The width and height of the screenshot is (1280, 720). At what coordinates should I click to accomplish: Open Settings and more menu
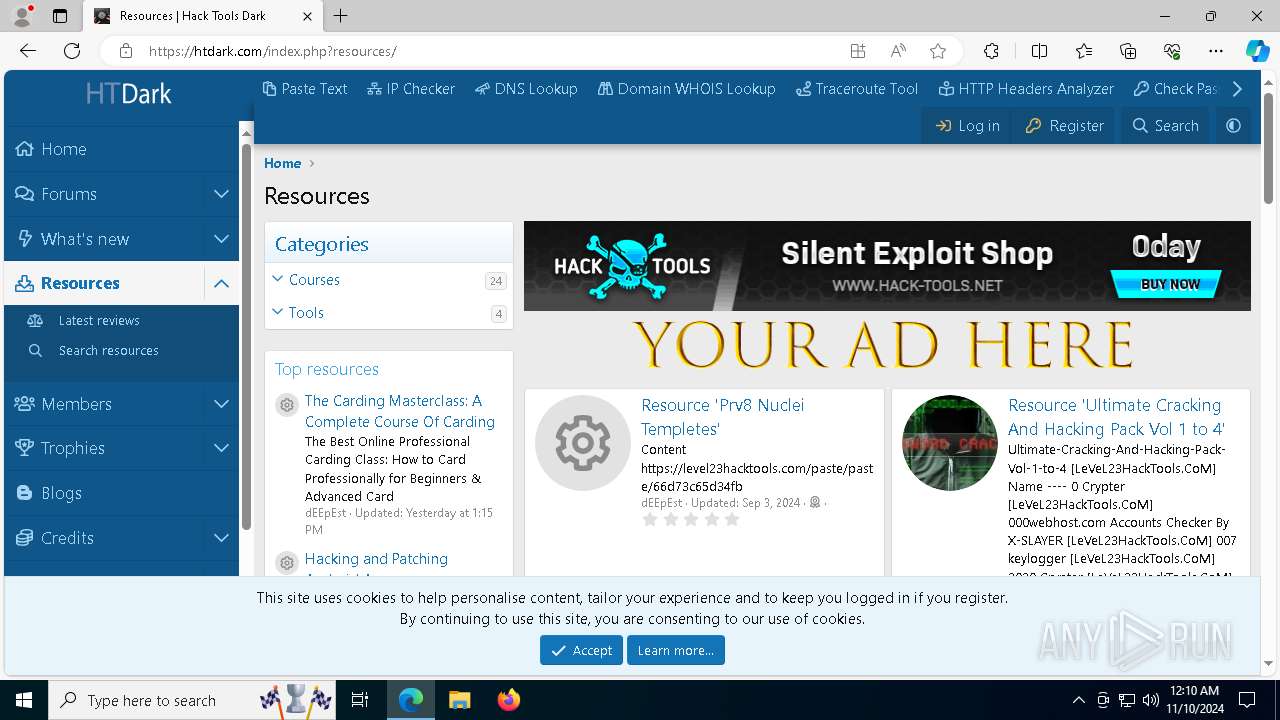[1216, 51]
